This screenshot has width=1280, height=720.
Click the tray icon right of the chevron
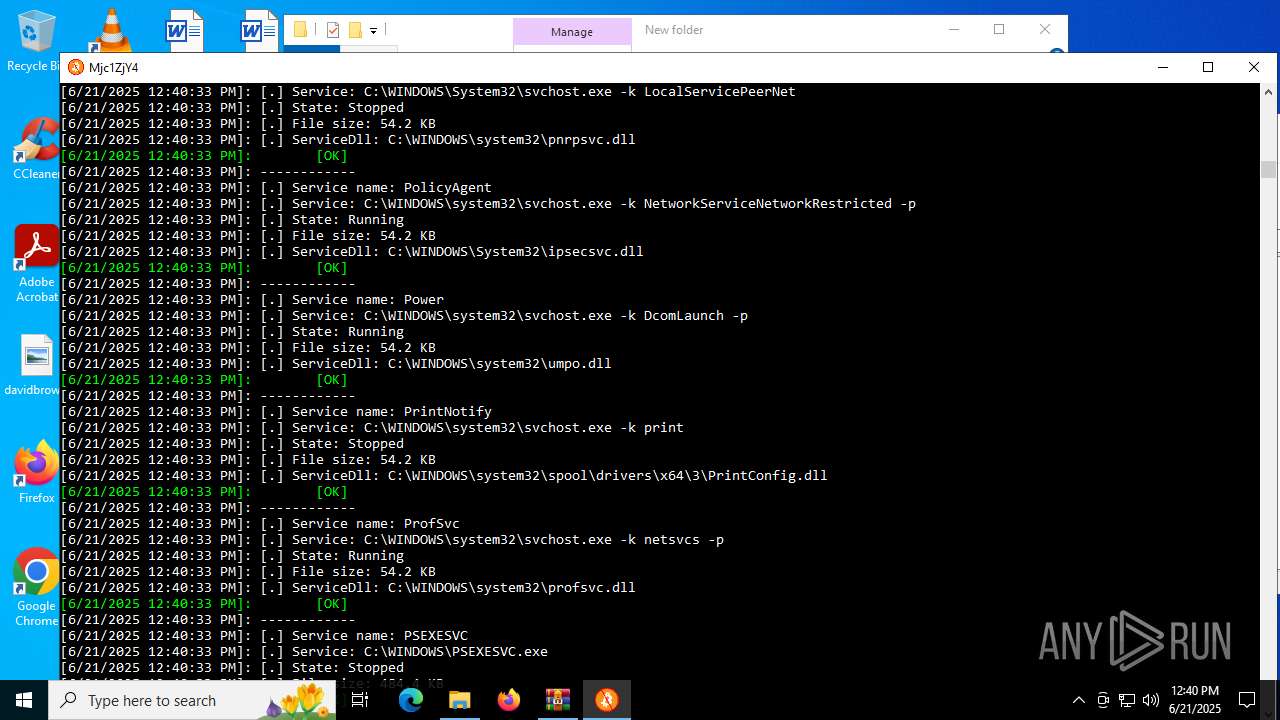click(x=1103, y=700)
